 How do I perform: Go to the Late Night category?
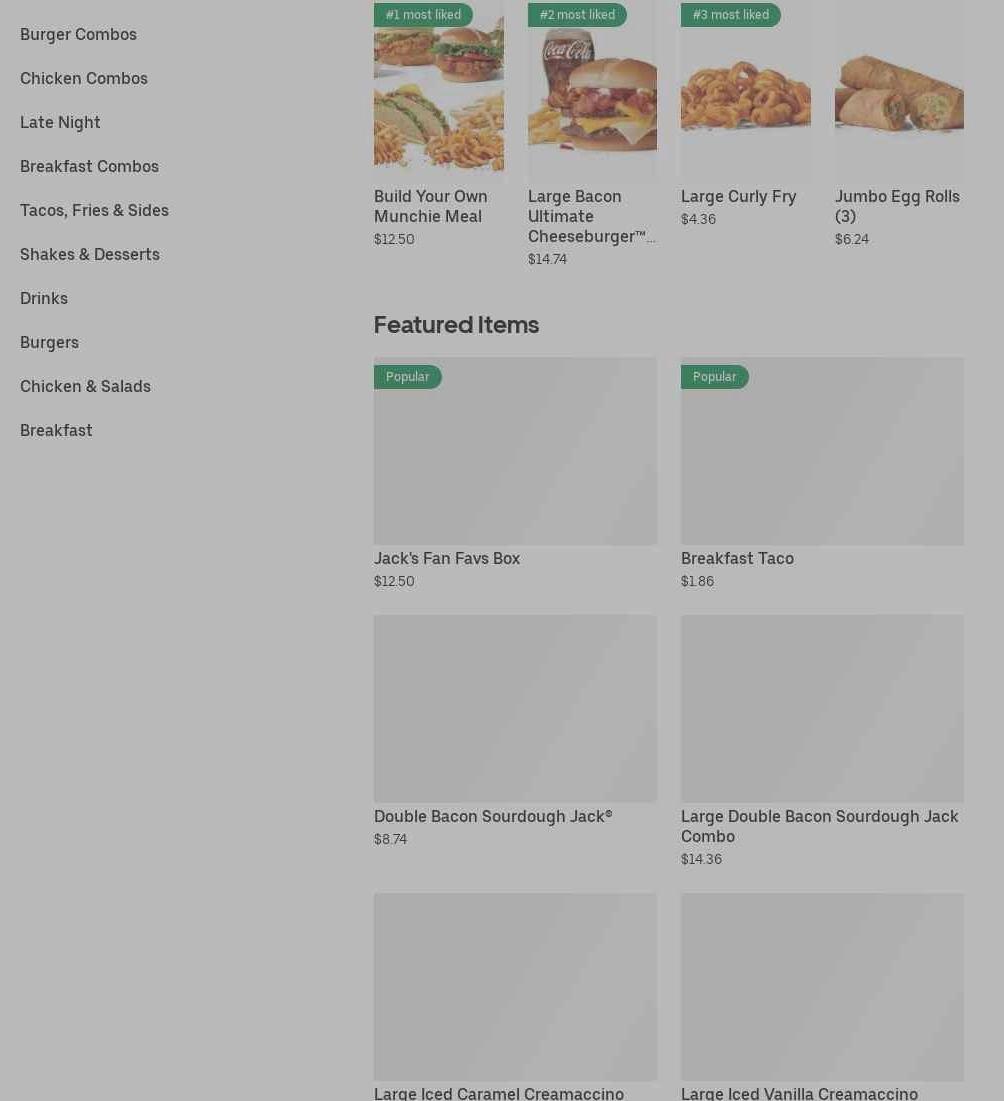pyautogui.click(x=60, y=122)
